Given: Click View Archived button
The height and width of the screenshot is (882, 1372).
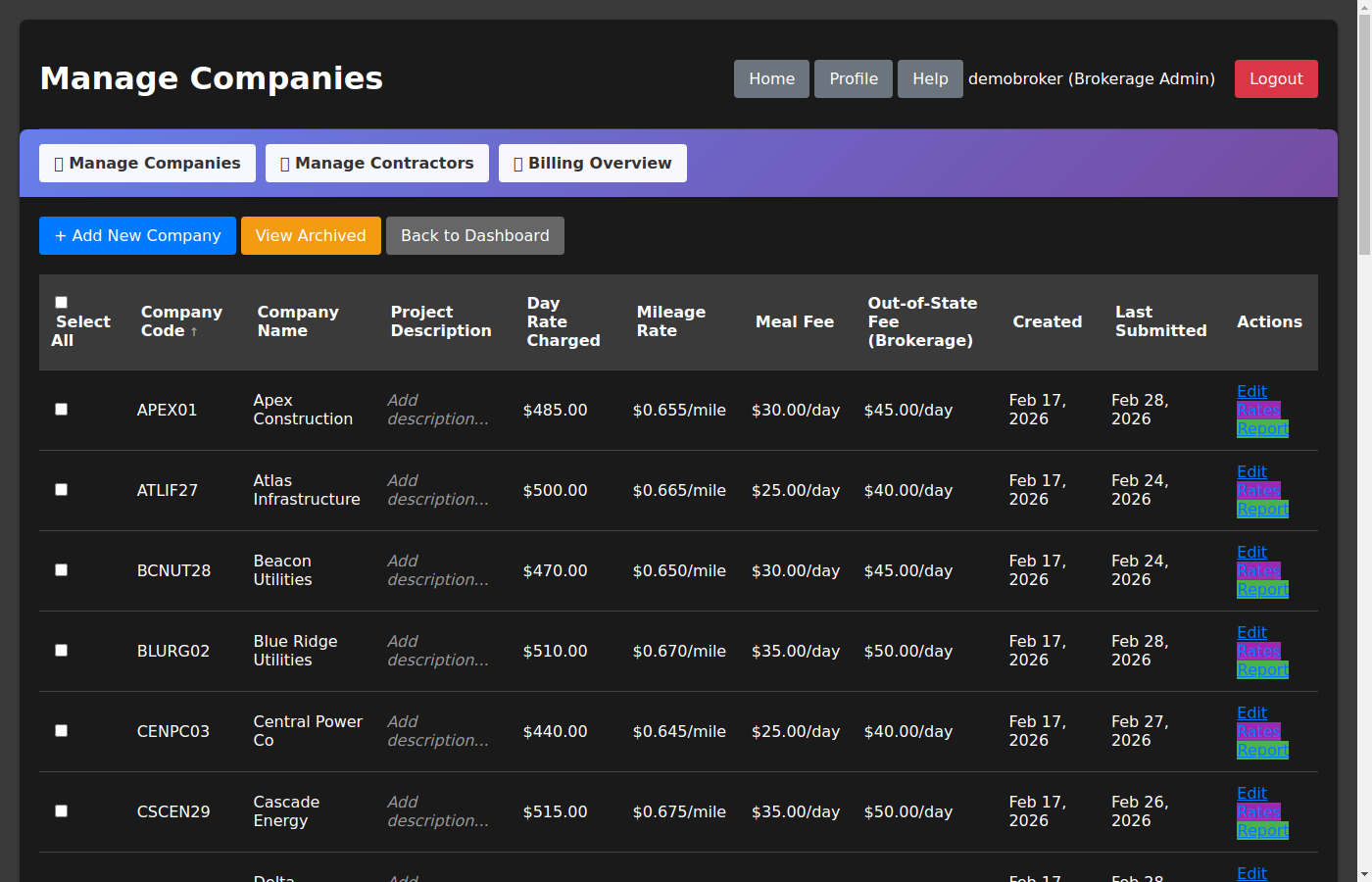Looking at the screenshot, I should [311, 235].
